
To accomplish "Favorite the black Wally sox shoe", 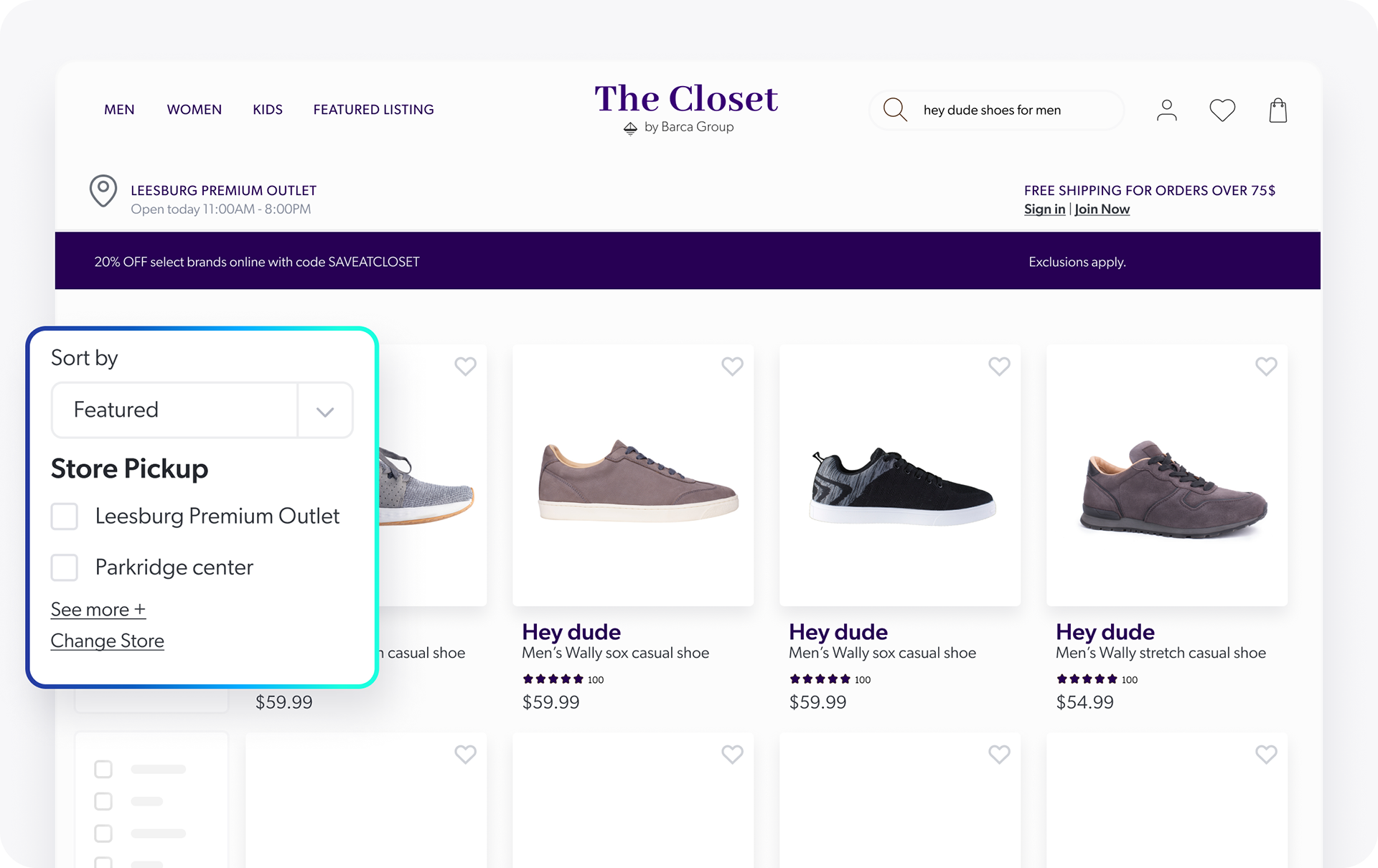I will pos(999,367).
